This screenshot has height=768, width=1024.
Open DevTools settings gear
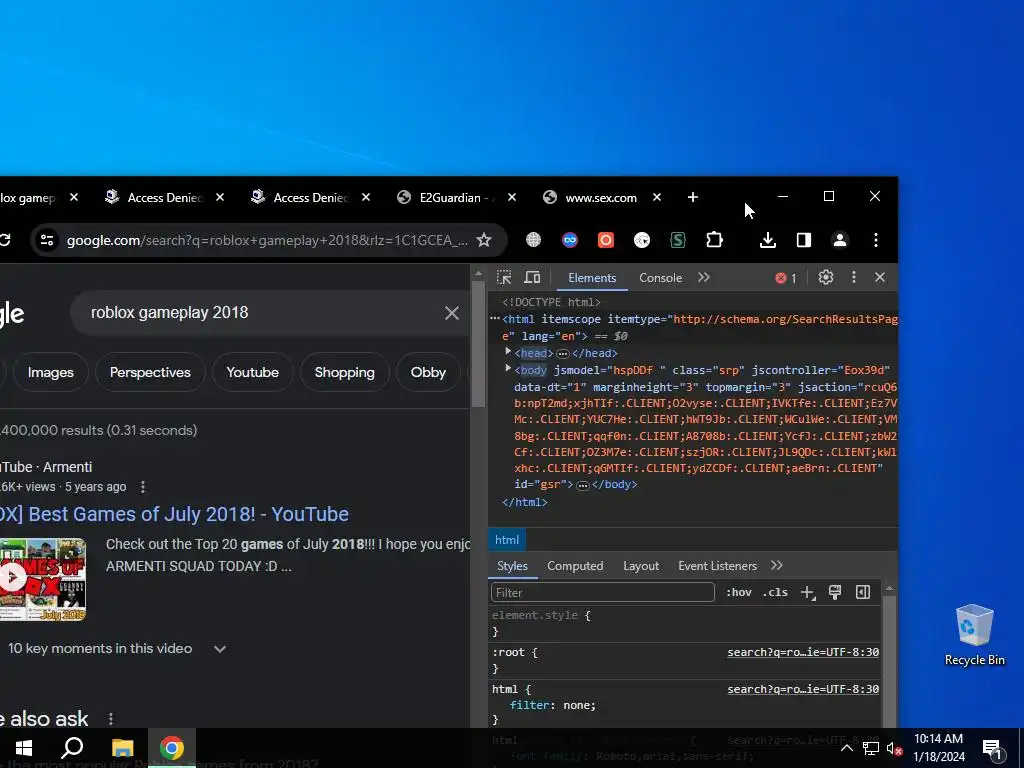coord(825,278)
